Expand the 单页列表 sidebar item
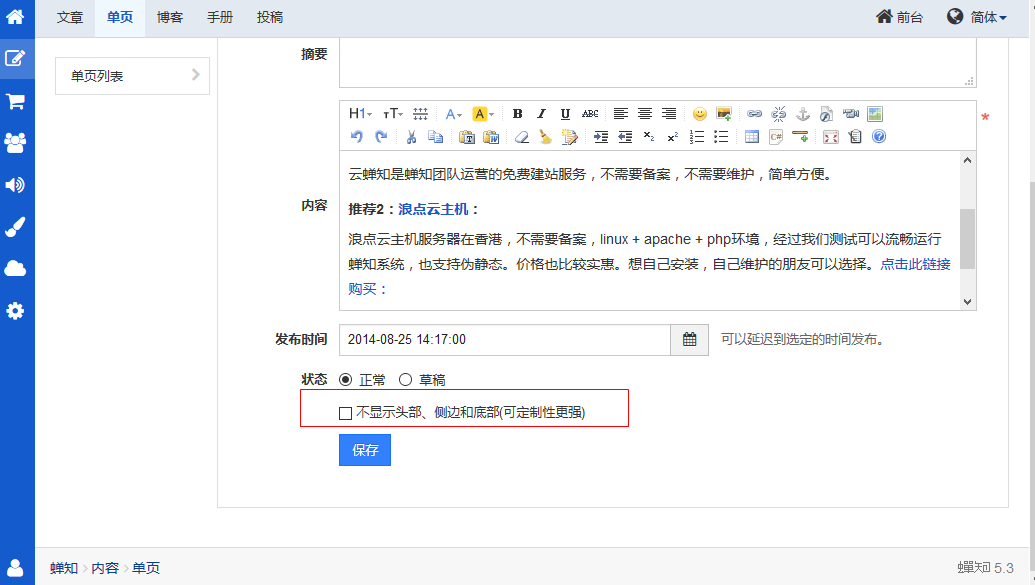This screenshot has width=1035, height=585. point(132,76)
